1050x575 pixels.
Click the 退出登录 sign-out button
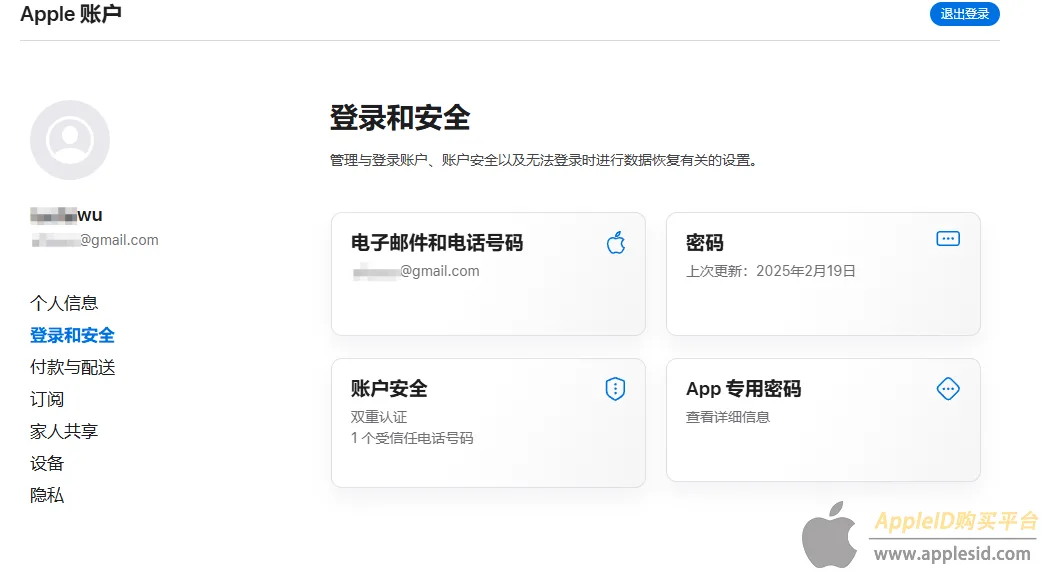coord(964,14)
